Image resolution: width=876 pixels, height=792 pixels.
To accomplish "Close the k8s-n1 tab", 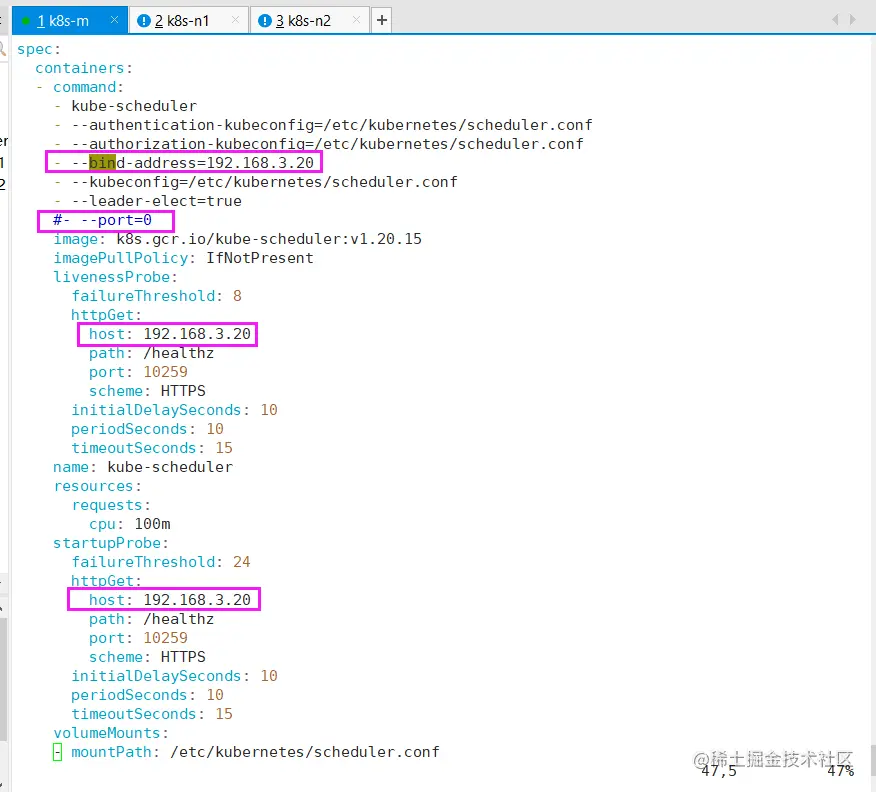I will point(235,20).
